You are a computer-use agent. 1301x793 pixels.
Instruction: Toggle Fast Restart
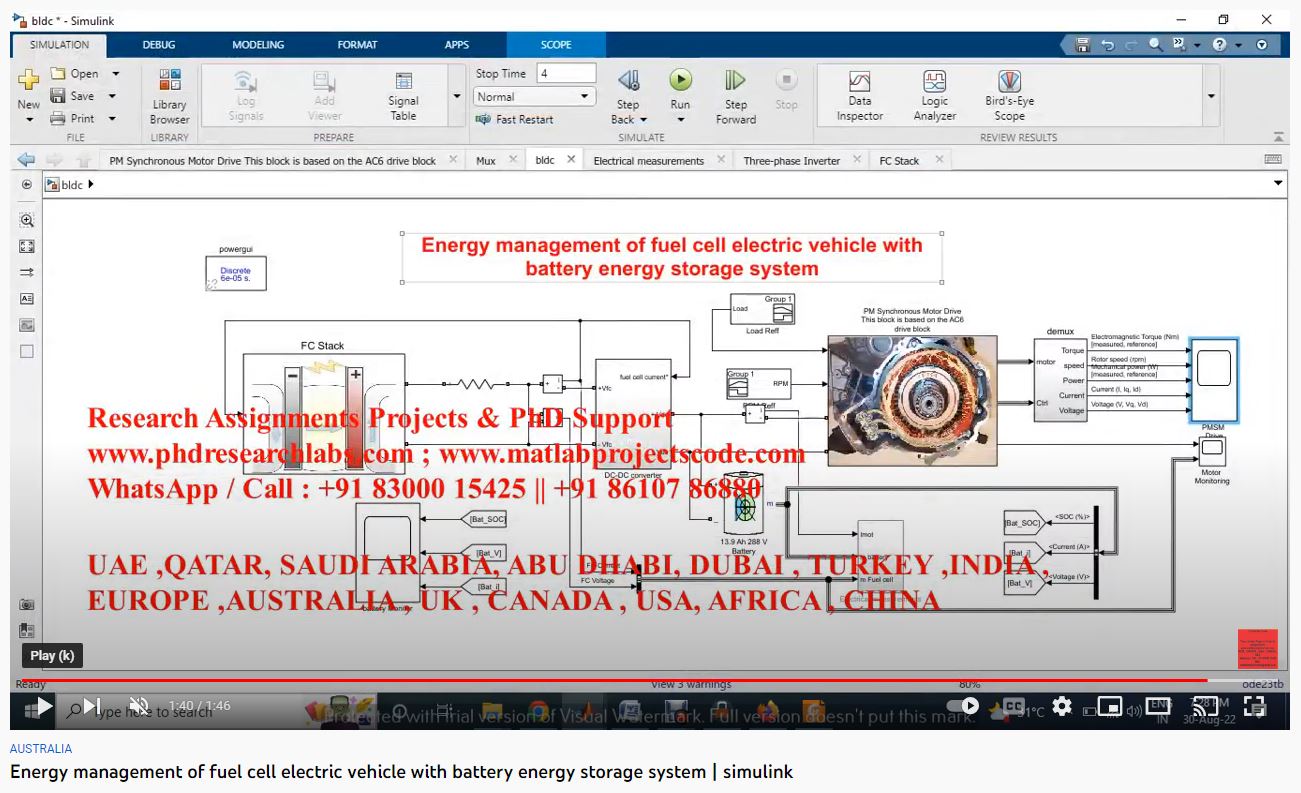pyautogui.click(x=516, y=119)
